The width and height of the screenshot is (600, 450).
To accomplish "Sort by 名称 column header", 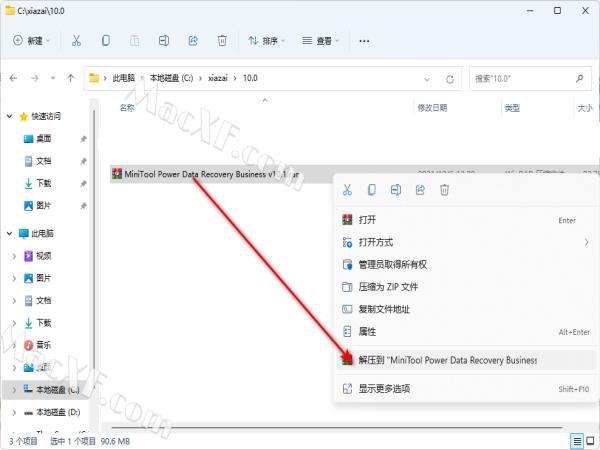I will [127, 108].
